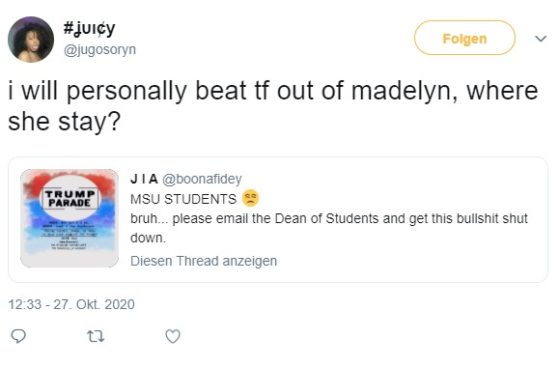
Task: Open the #juicy display name
Action: click(89, 29)
